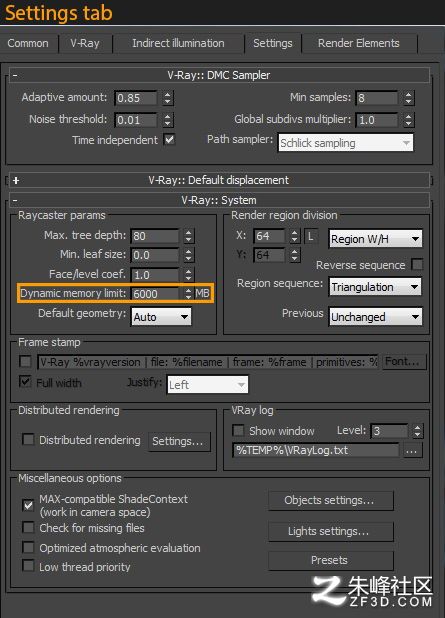Click the frame stamp text field
The image size is (445, 618).
pyautogui.click(x=208, y=362)
